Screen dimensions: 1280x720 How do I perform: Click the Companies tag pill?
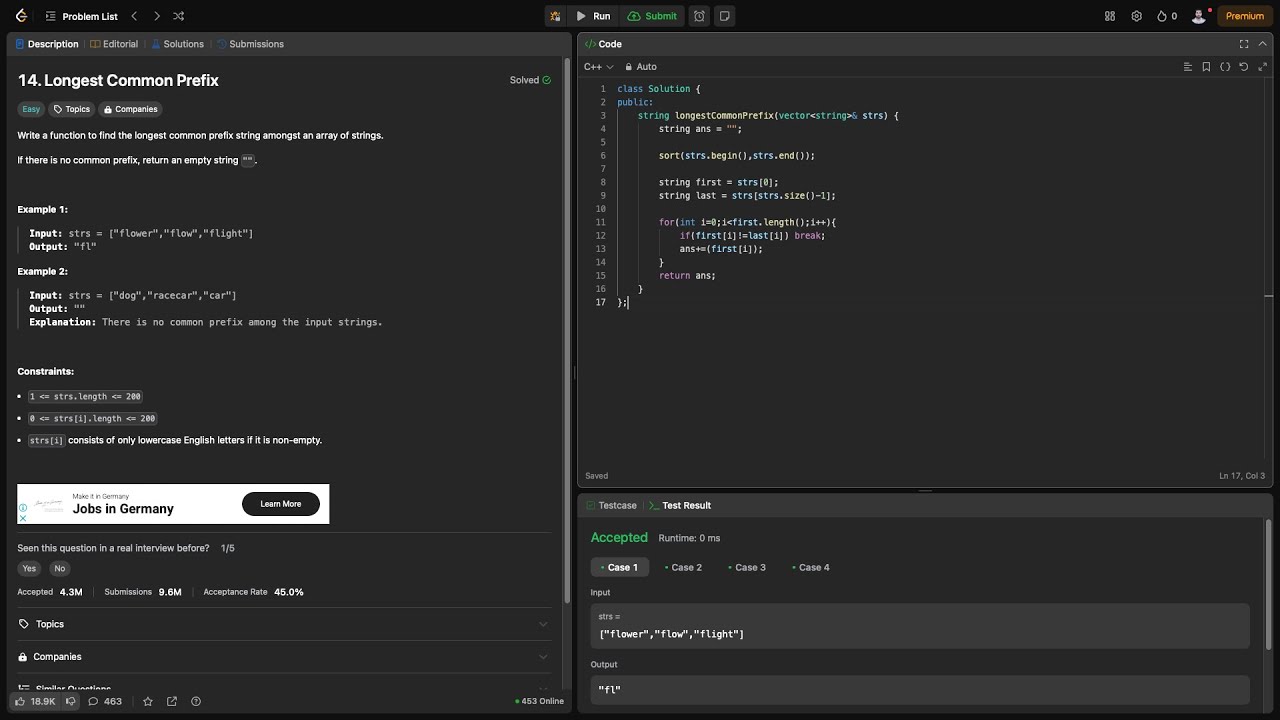pyautogui.click(x=131, y=109)
